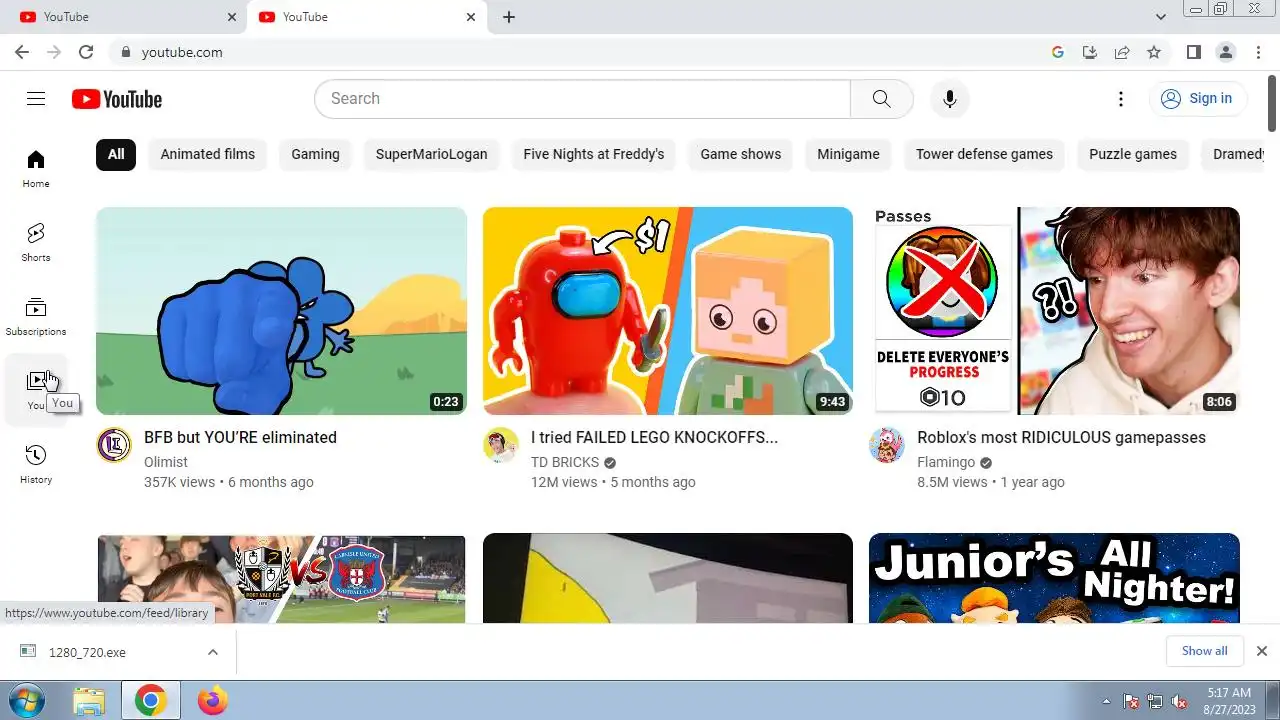Select the Five Nights at Freddy's chip
1280x720 pixels.
click(594, 154)
